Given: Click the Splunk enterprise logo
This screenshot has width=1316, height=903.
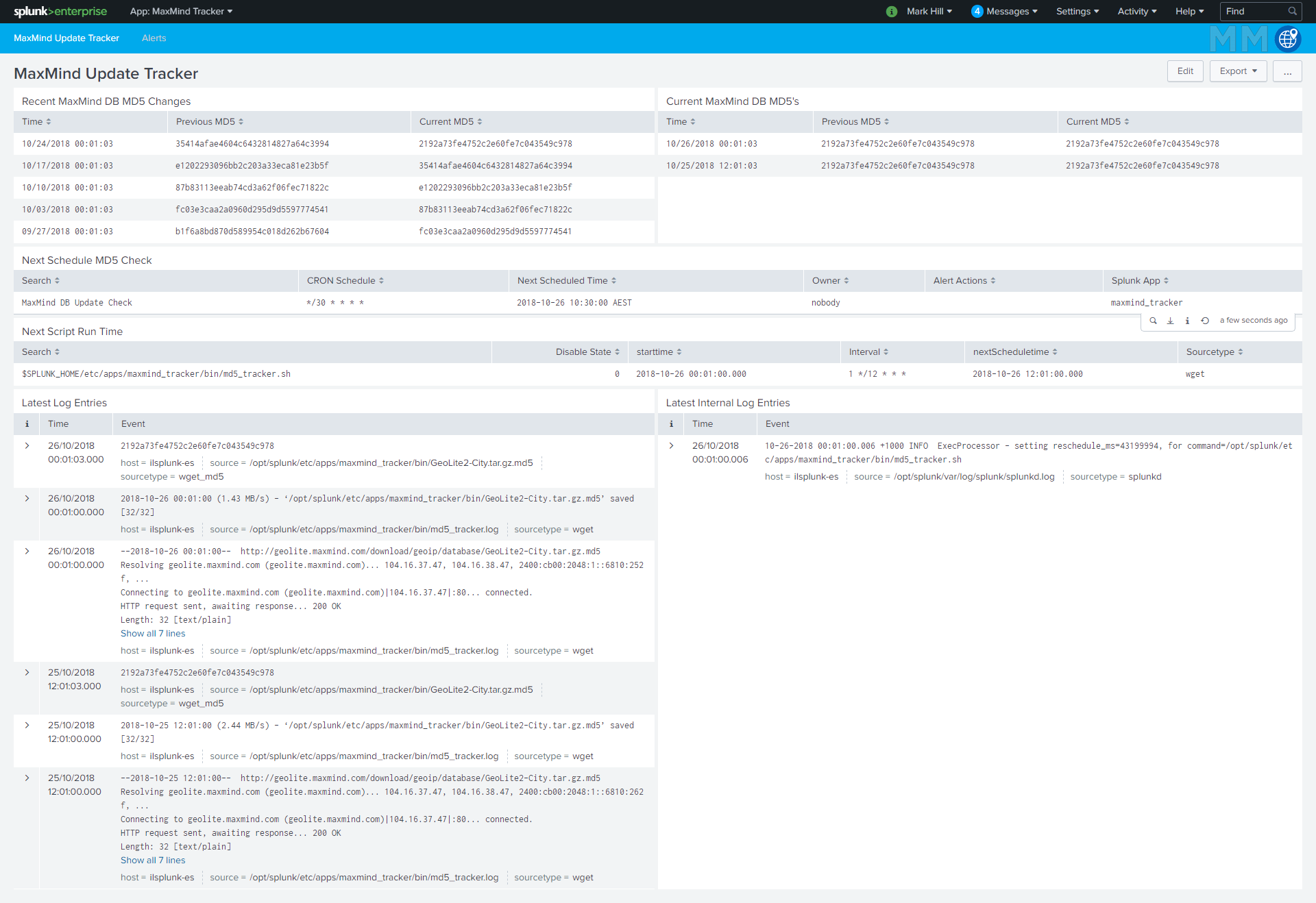Looking at the screenshot, I should point(60,11).
